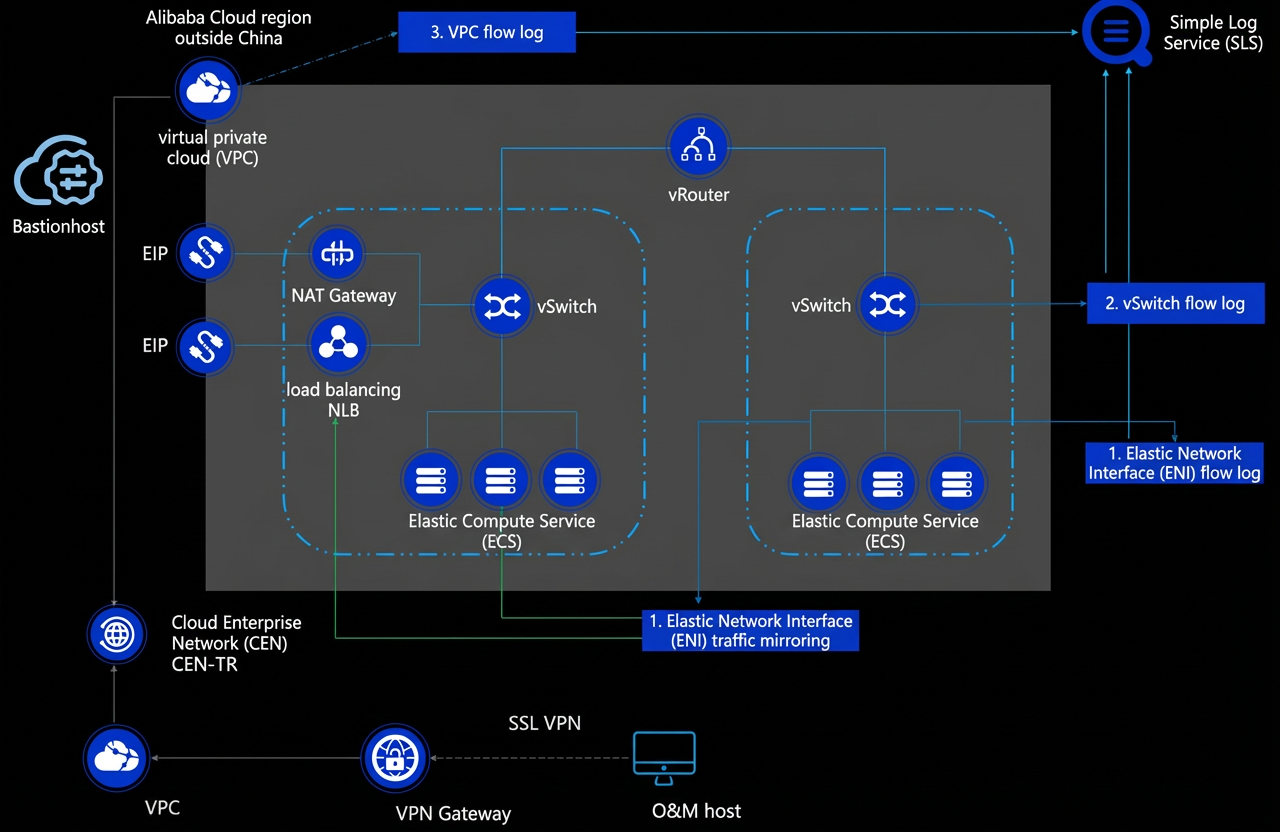This screenshot has height=832, width=1280.
Task: Click the EIP label beside the NLB row
Action: (x=155, y=346)
